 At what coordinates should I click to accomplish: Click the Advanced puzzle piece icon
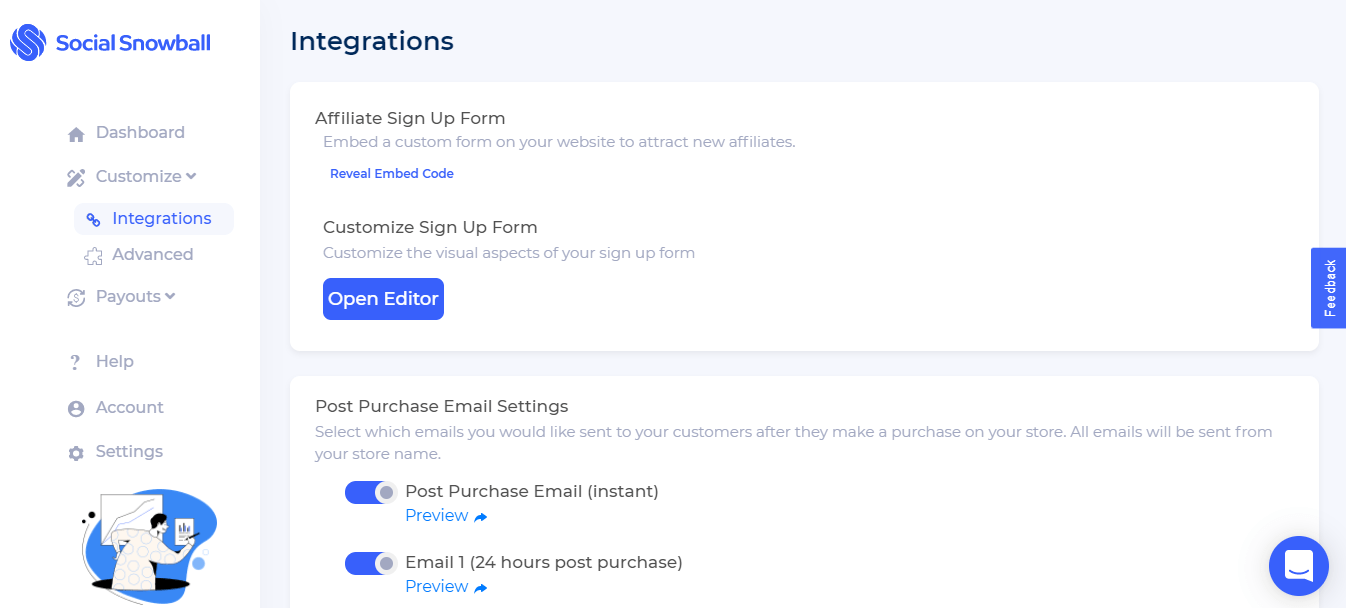coord(93,256)
